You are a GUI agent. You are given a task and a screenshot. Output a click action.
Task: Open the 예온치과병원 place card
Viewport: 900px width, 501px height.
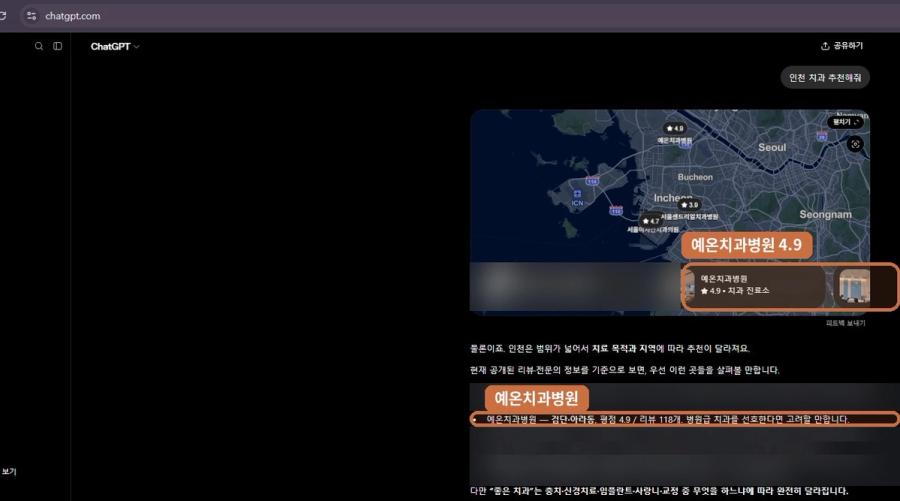click(x=753, y=286)
